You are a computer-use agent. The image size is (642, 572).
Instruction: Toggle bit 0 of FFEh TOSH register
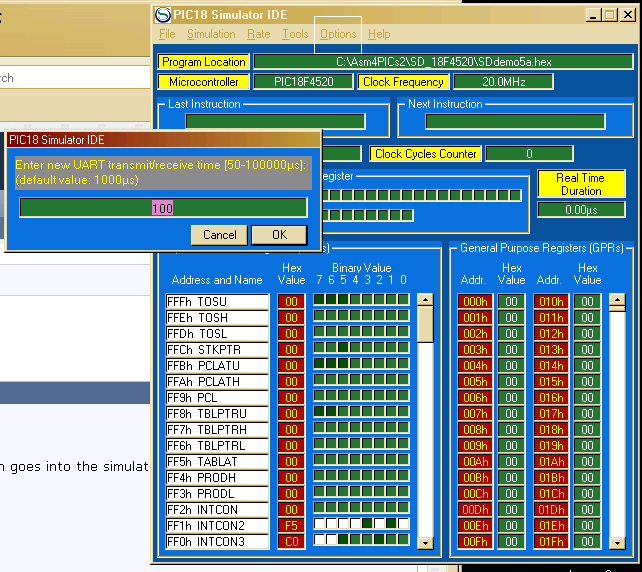(403, 315)
